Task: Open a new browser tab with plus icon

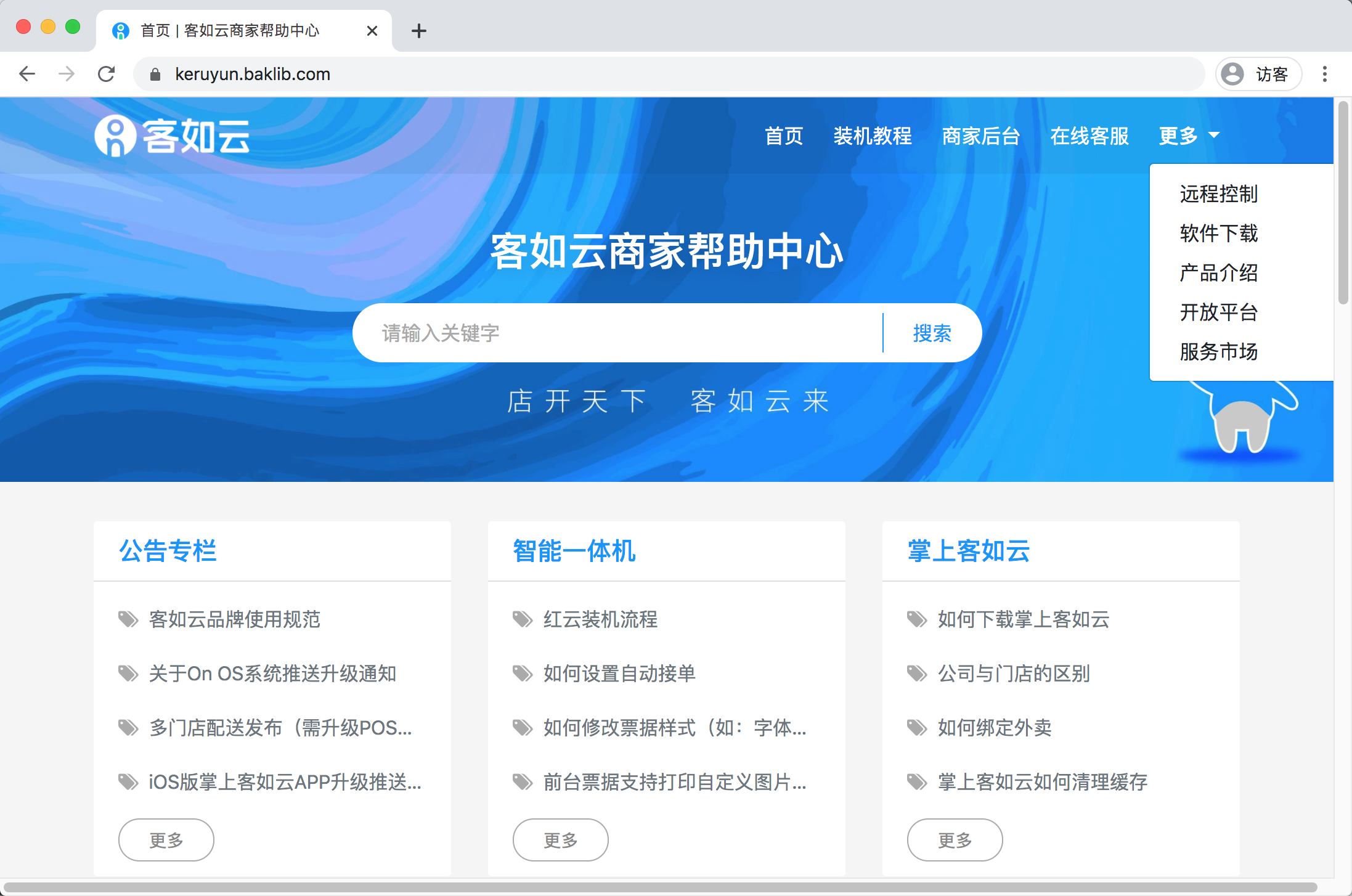Action: 419,30
